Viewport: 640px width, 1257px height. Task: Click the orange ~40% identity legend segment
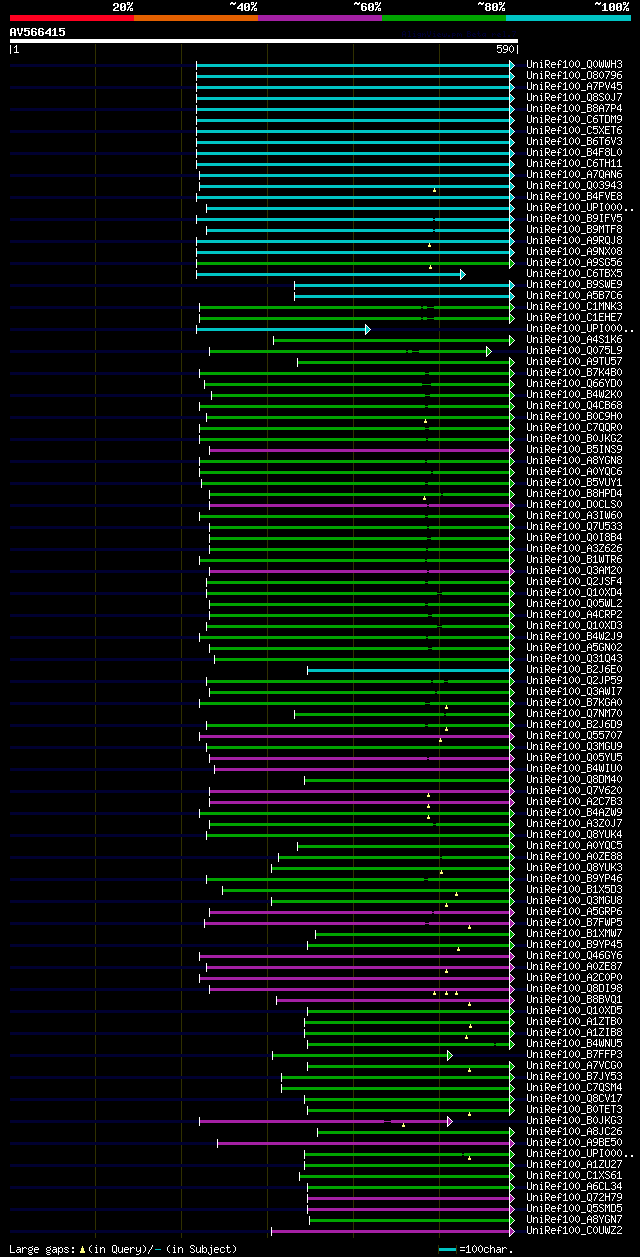tap(196, 18)
